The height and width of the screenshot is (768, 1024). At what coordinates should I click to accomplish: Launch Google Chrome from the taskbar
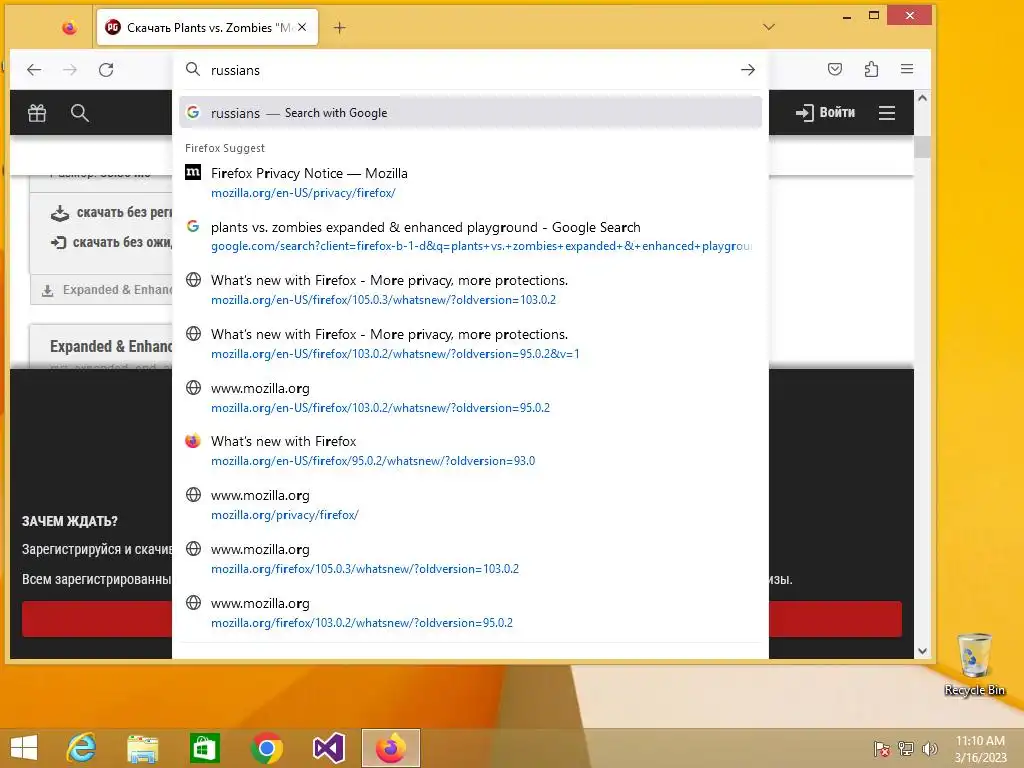(x=266, y=748)
